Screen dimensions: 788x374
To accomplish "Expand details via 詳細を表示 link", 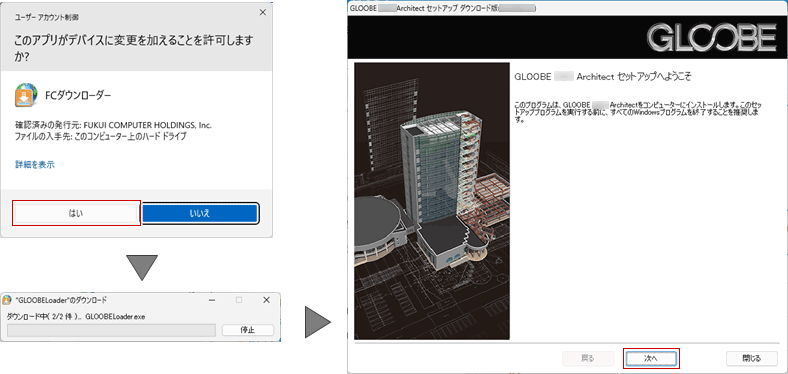I will [34, 164].
